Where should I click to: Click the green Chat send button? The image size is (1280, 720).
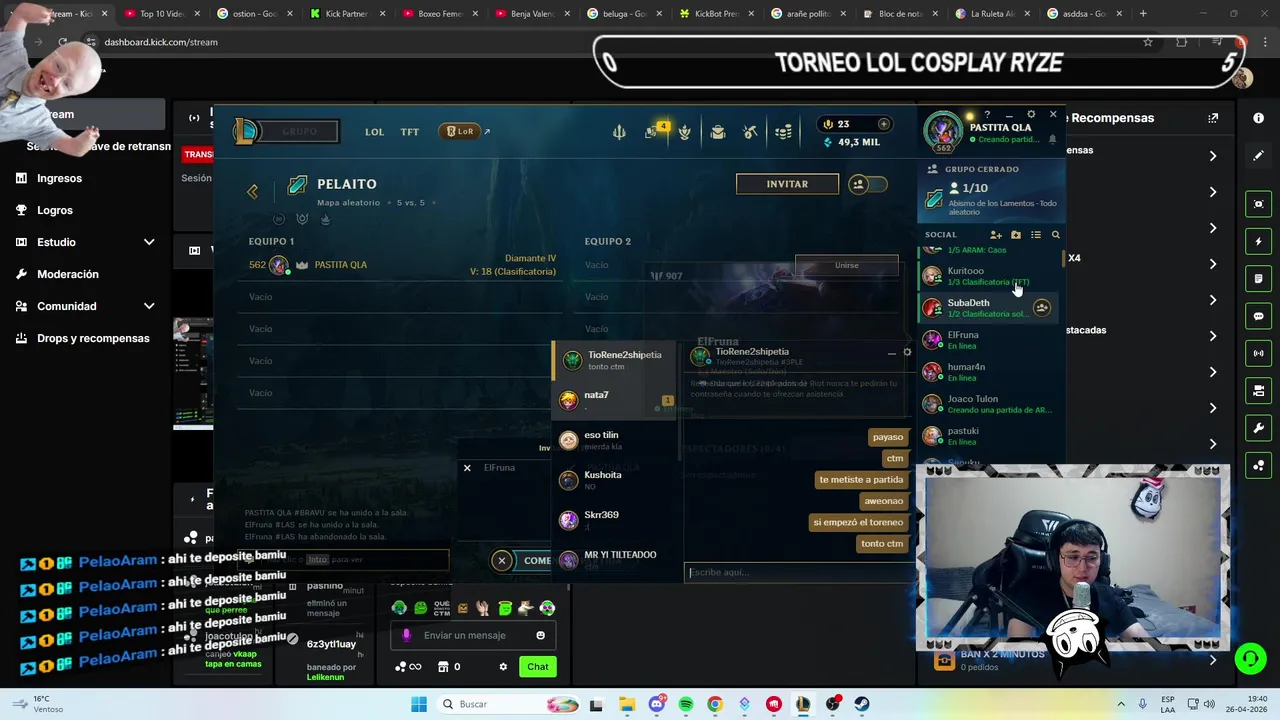click(x=538, y=667)
